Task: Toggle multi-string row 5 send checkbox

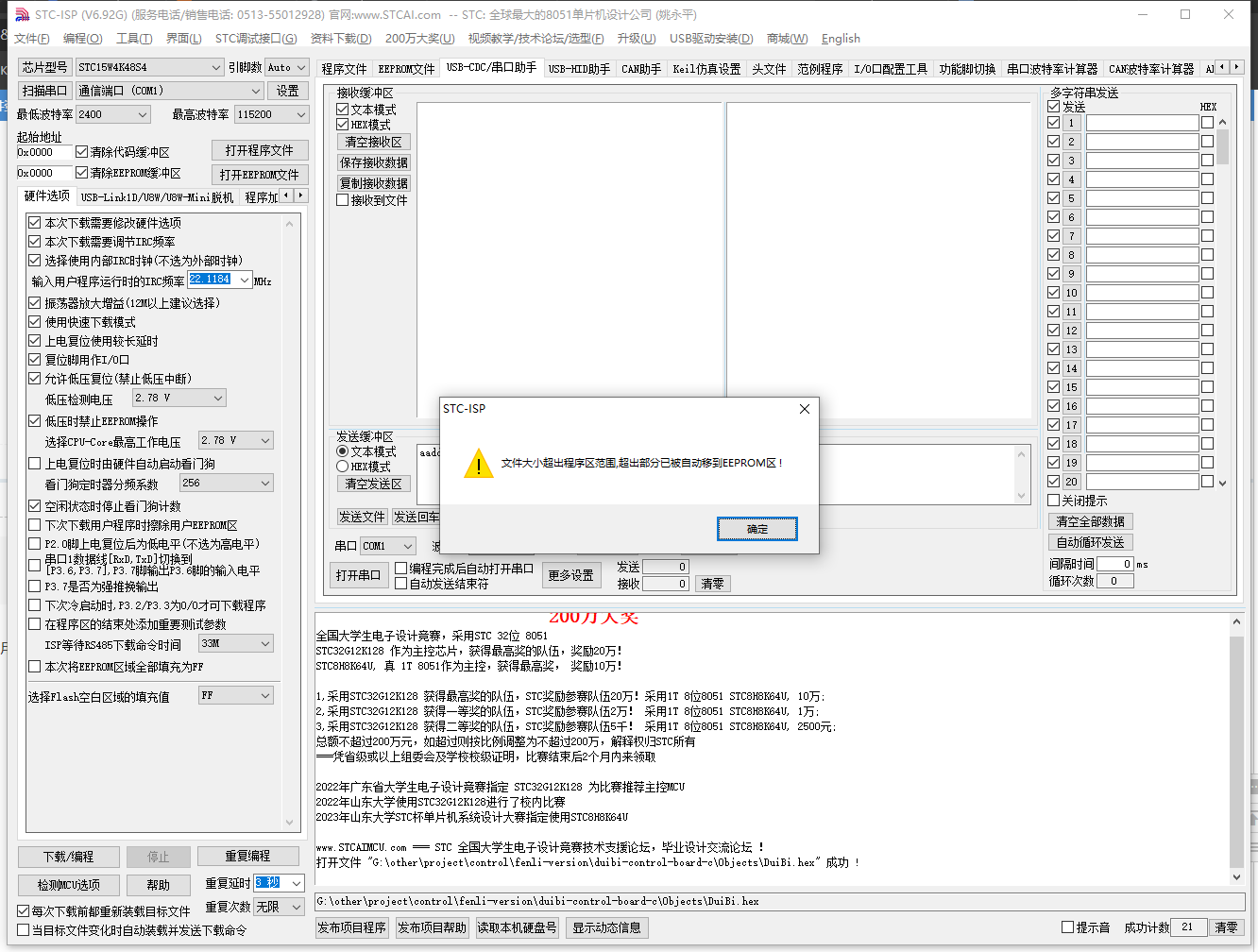Action: coord(1054,198)
